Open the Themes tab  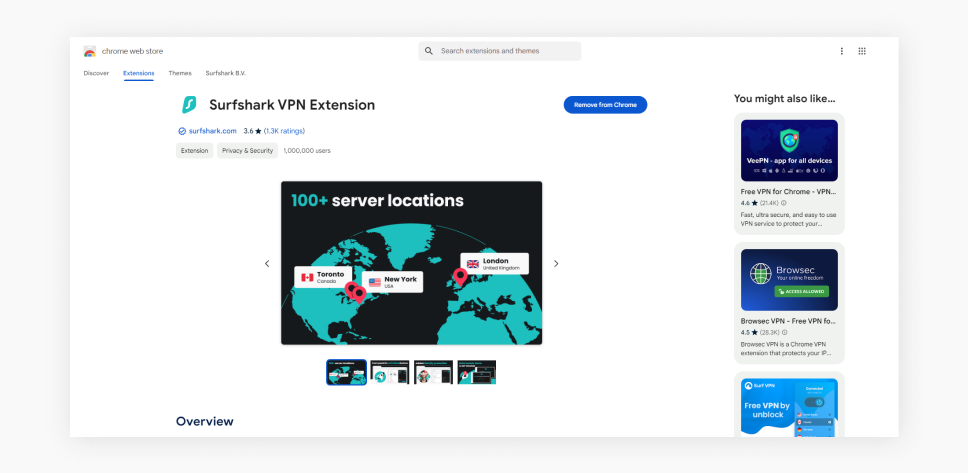(180, 73)
